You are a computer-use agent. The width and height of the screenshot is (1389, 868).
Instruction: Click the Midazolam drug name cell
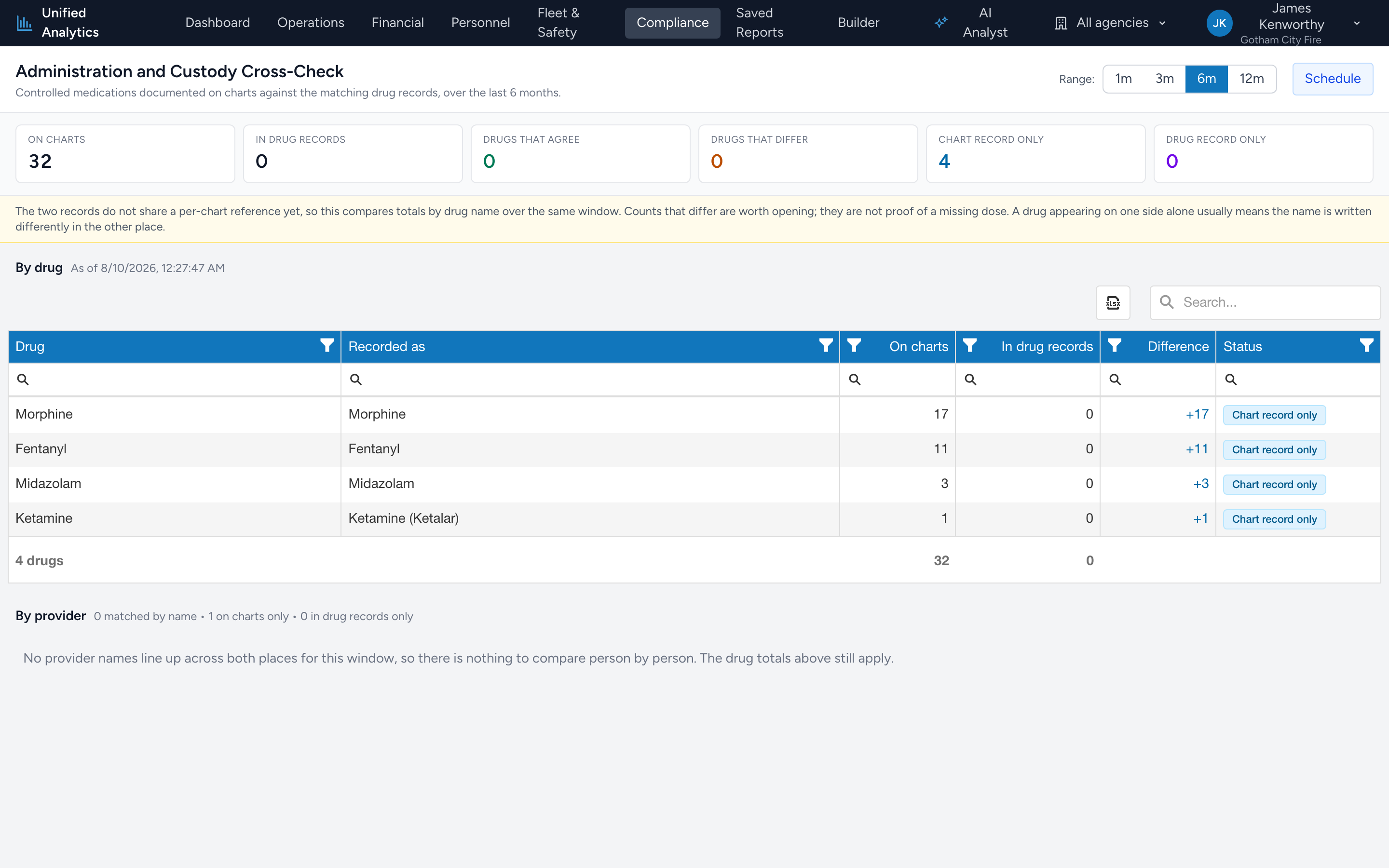pyautogui.click(x=175, y=483)
